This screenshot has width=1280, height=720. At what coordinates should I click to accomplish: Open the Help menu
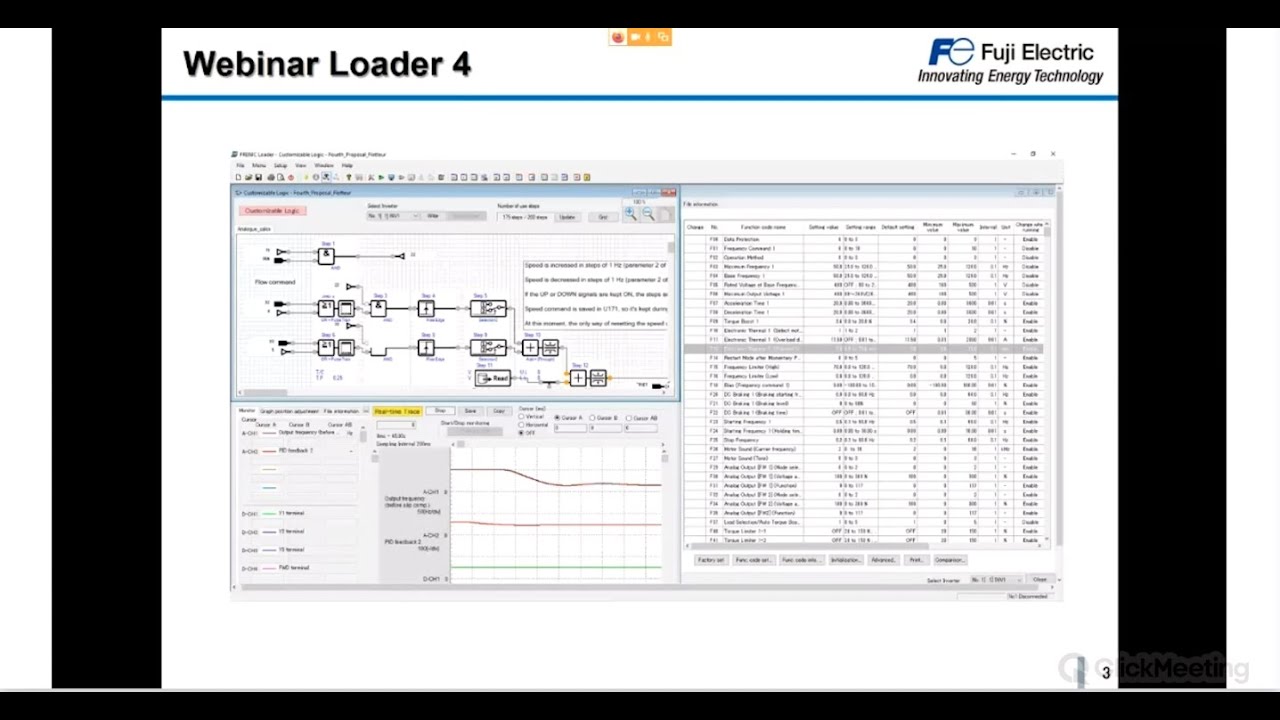(347, 165)
